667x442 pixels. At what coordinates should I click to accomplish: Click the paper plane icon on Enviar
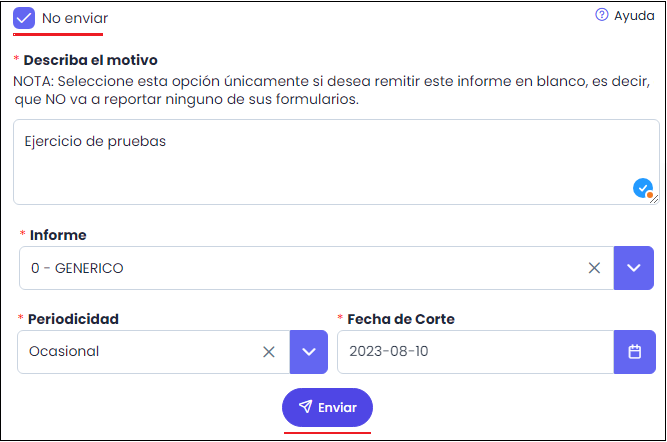(305, 408)
